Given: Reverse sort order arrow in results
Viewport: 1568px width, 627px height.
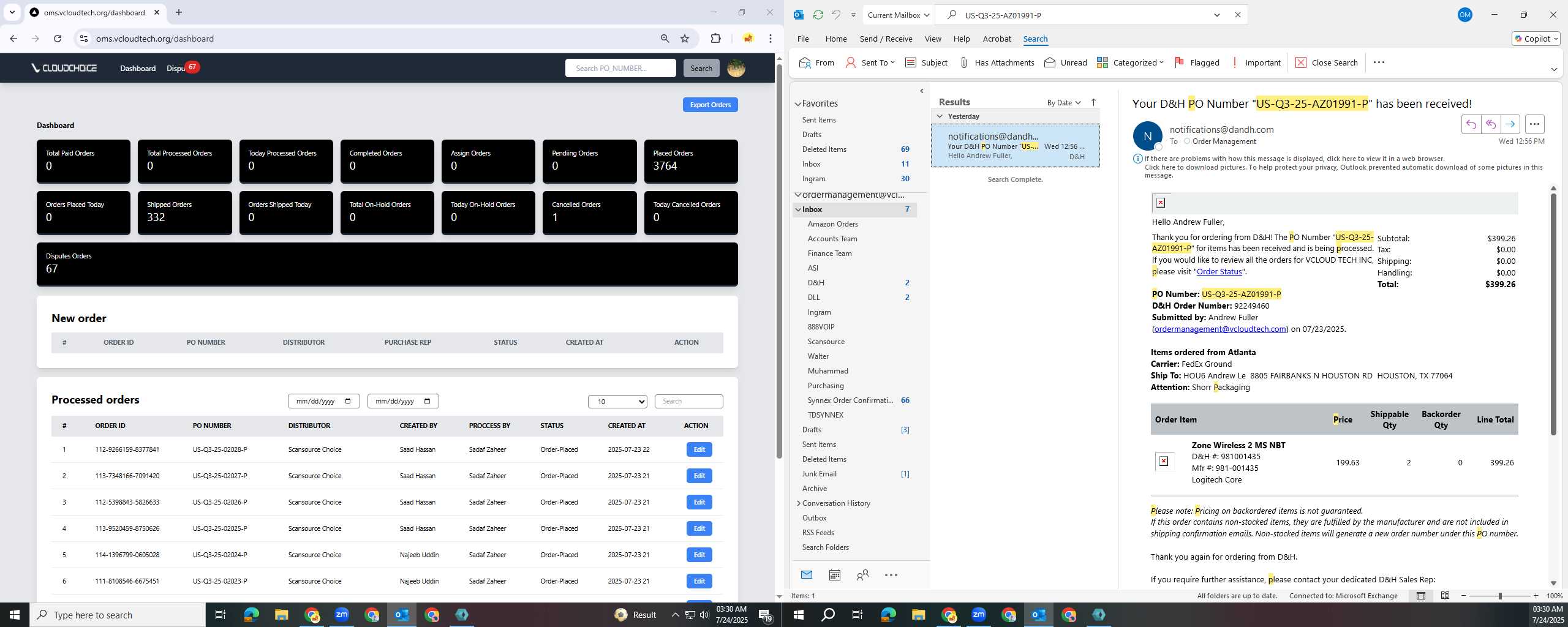Looking at the screenshot, I should pyautogui.click(x=1093, y=102).
